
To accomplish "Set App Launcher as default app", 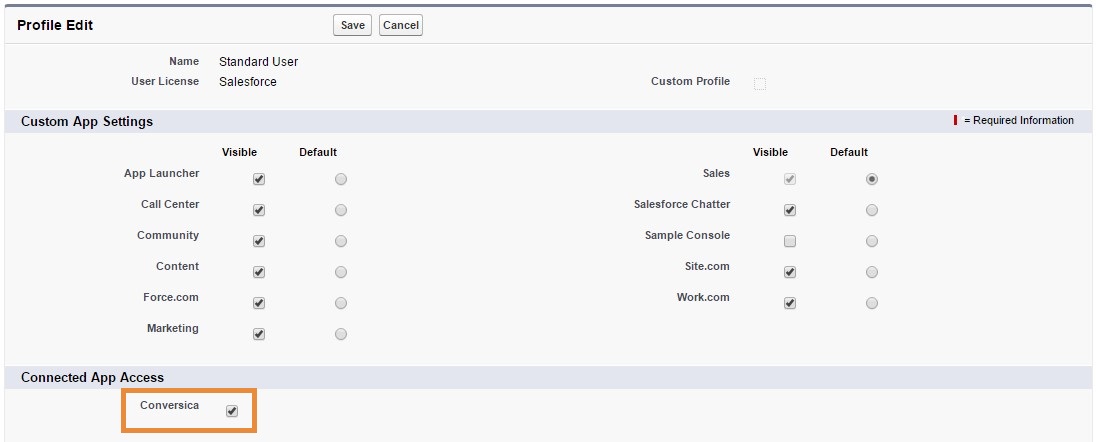I will 340,179.
